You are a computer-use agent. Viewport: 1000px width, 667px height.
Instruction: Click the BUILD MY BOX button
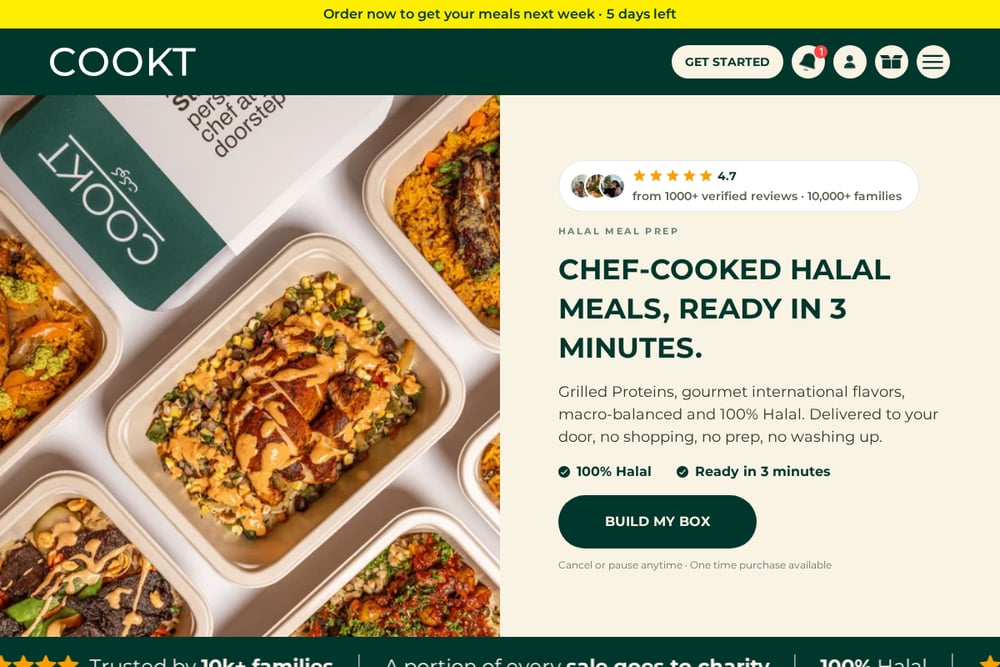(x=657, y=522)
